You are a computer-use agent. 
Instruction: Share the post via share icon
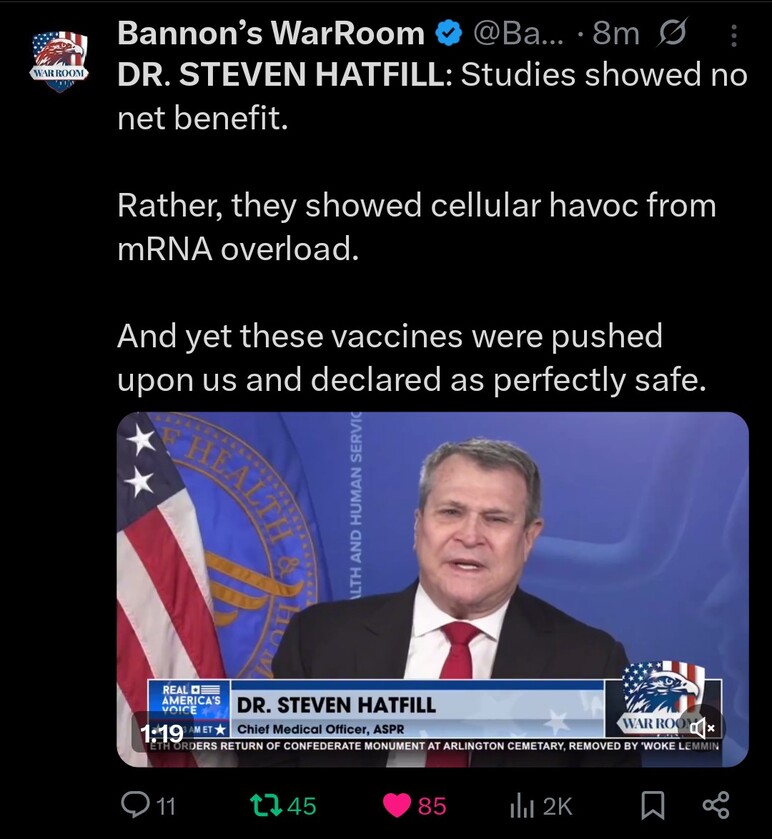(x=715, y=805)
